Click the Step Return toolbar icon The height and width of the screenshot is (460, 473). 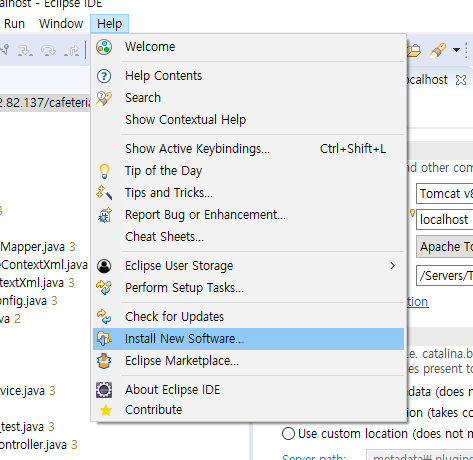tap(71, 50)
